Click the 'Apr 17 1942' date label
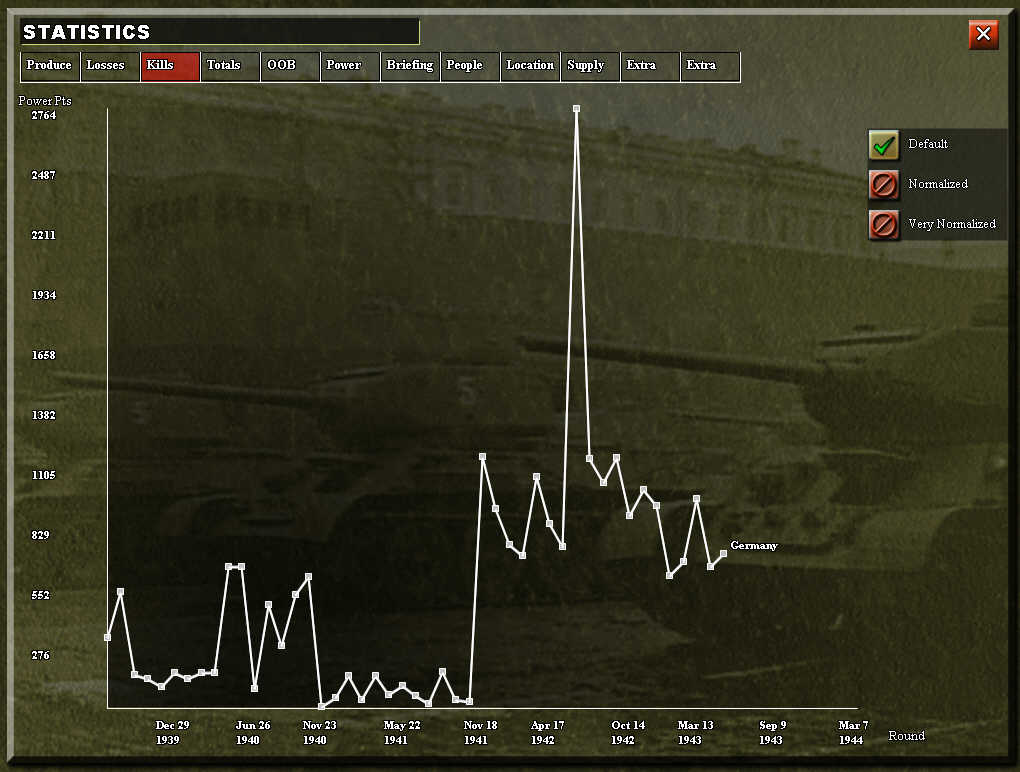Screen dimensions: 1020x772 click(x=547, y=732)
